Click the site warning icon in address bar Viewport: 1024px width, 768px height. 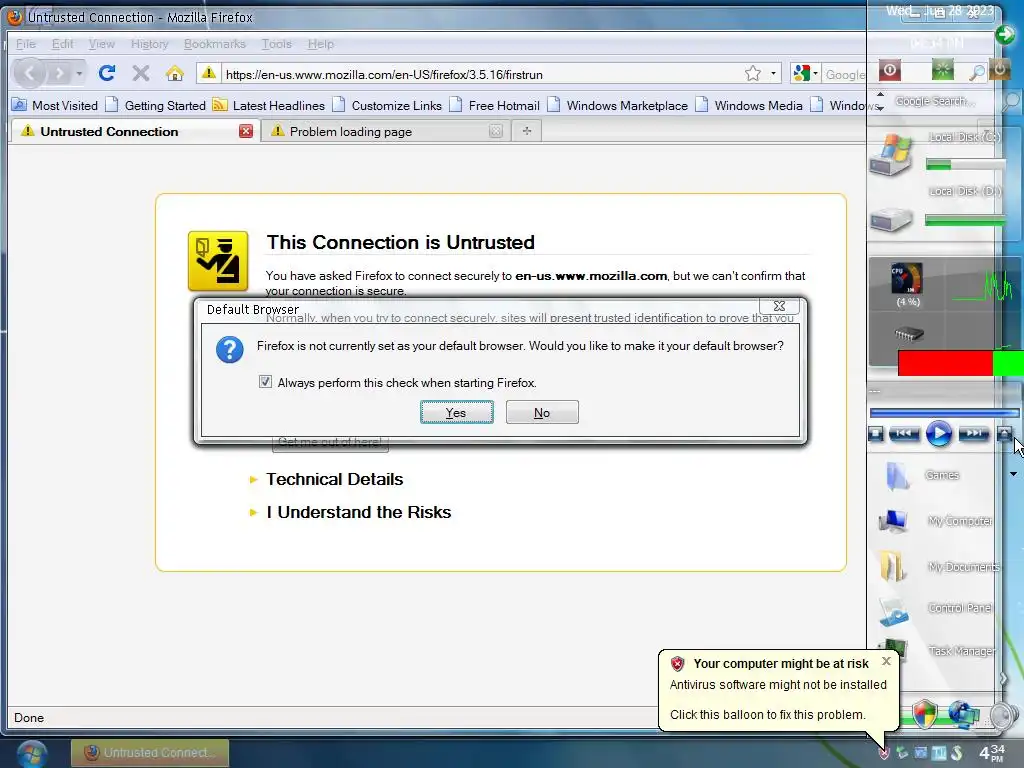[208, 73]
